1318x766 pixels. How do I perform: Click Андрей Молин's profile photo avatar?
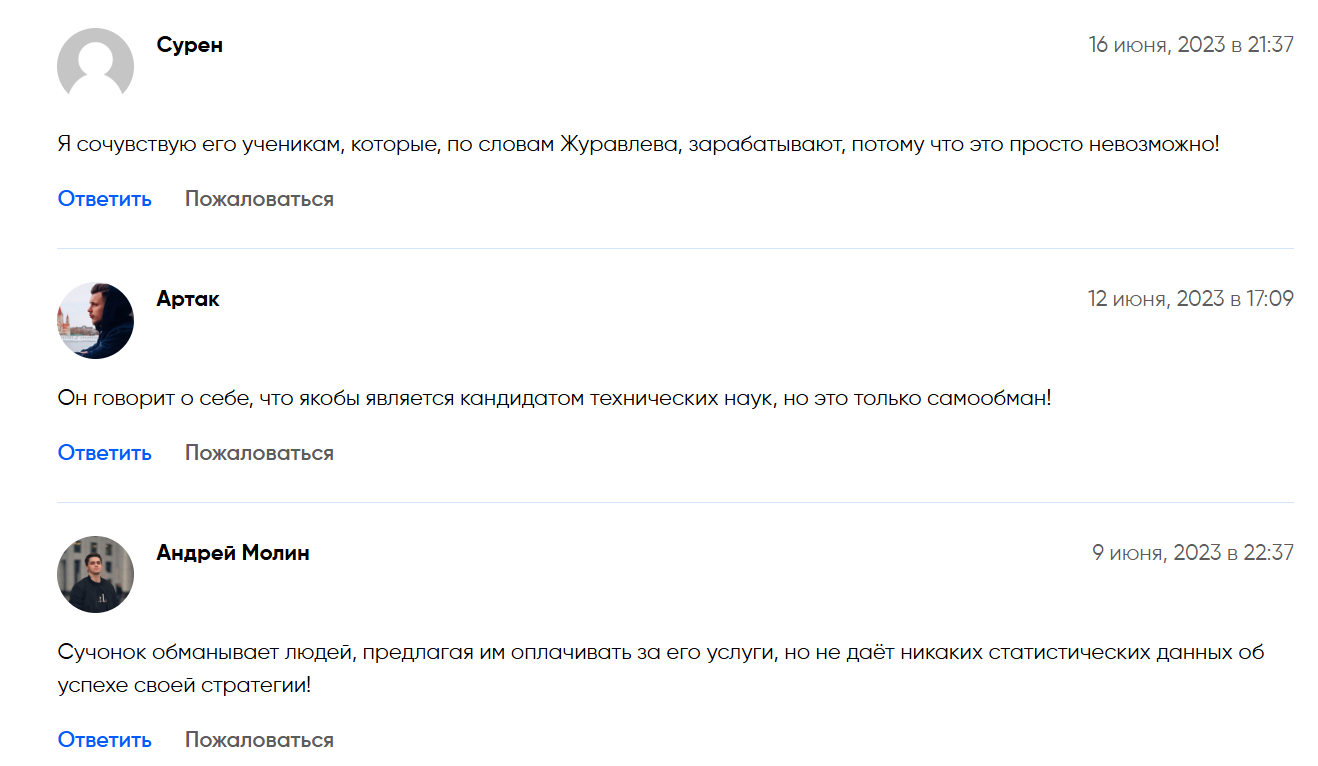tap(95, 574)
